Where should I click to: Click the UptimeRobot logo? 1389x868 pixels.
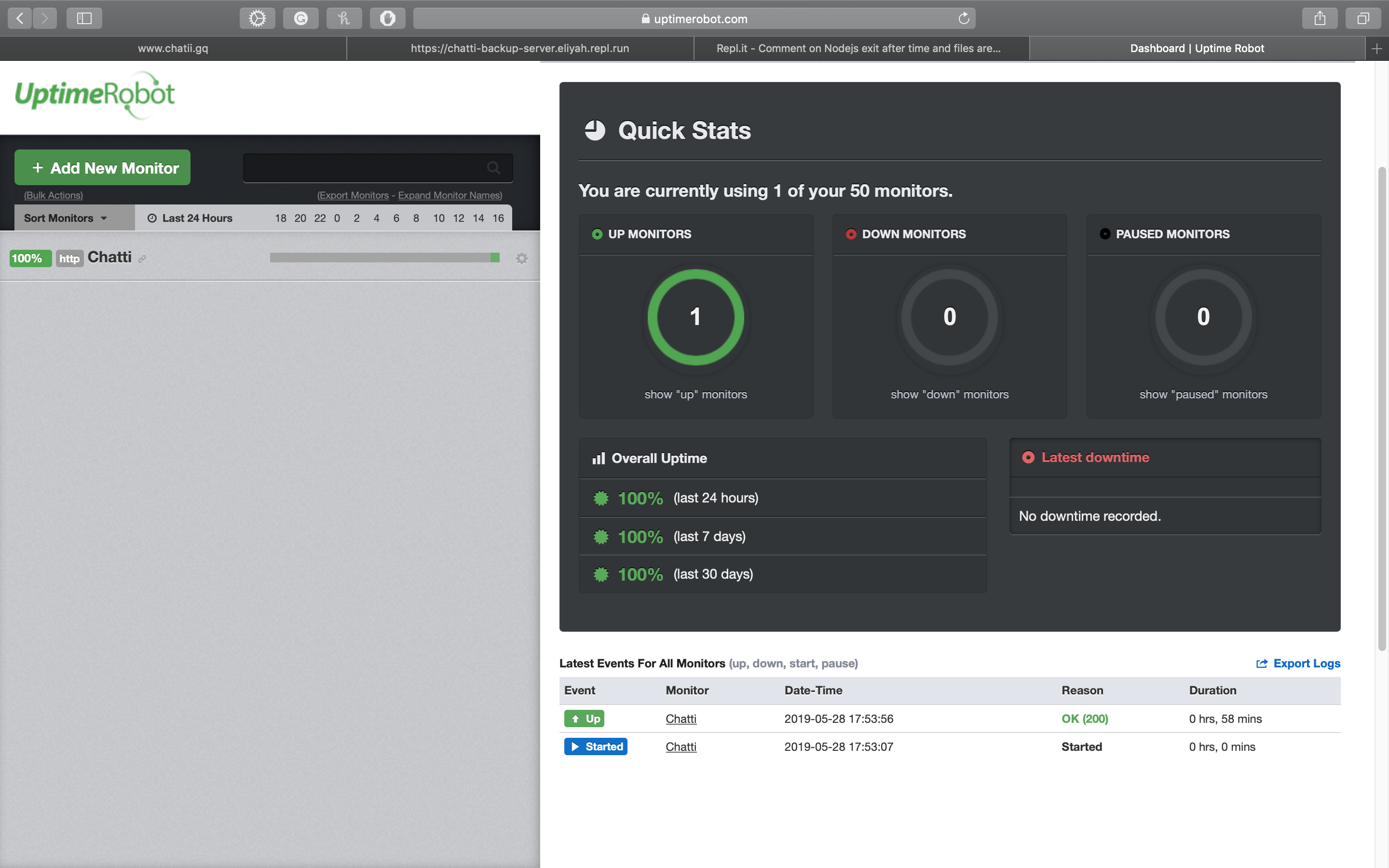[x=95, y=95]
